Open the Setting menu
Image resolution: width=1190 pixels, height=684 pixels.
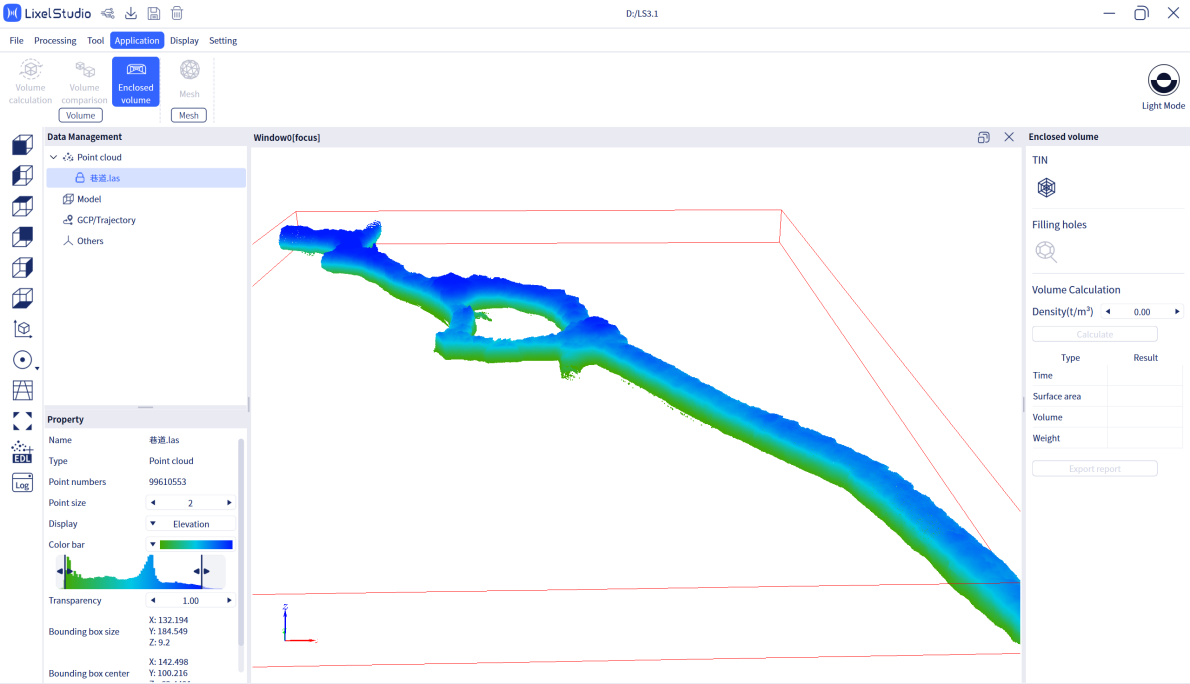pyautogui.click(x=223, y=40)
